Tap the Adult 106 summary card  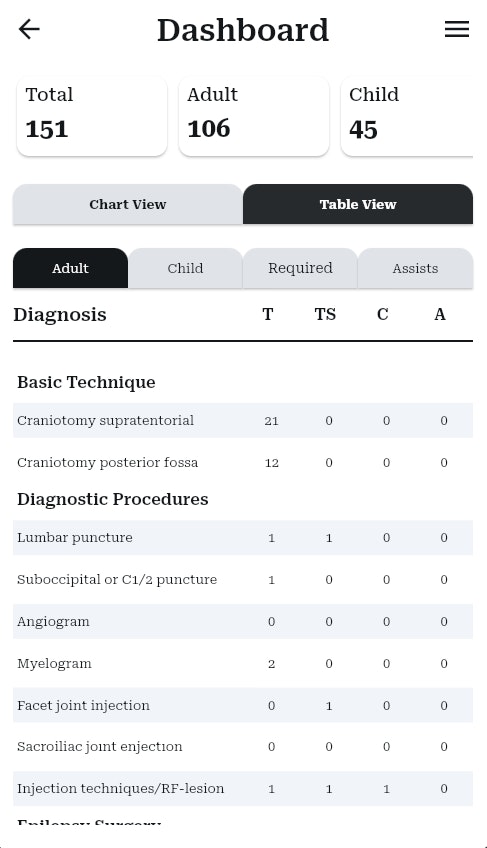coord(254,116)
